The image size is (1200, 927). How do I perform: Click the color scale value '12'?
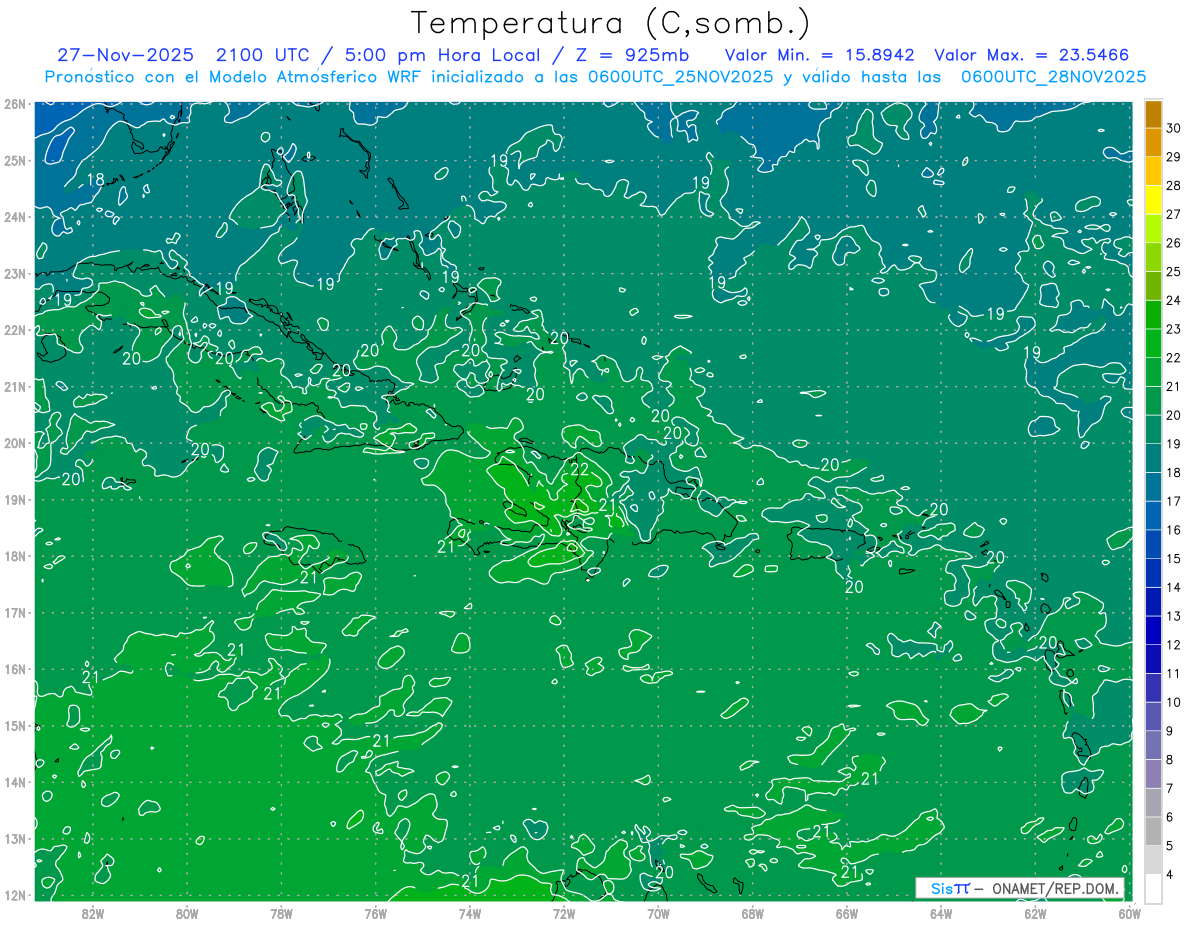click(x=1174, y=645)
